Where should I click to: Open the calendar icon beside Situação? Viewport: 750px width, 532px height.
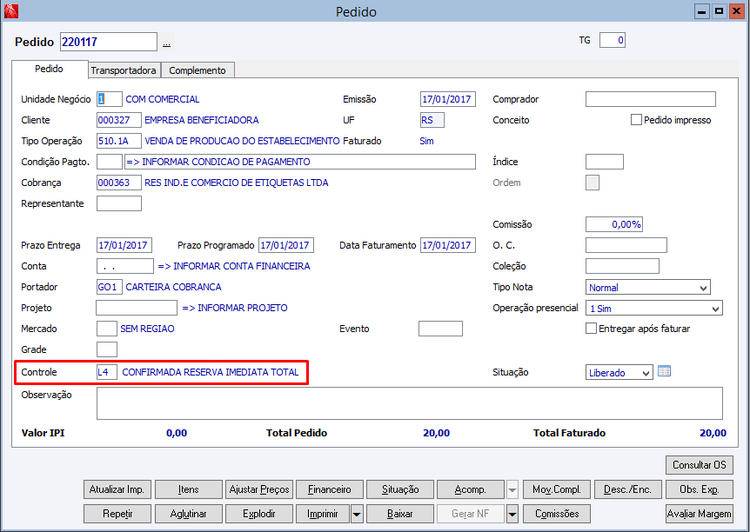(664, 371)
